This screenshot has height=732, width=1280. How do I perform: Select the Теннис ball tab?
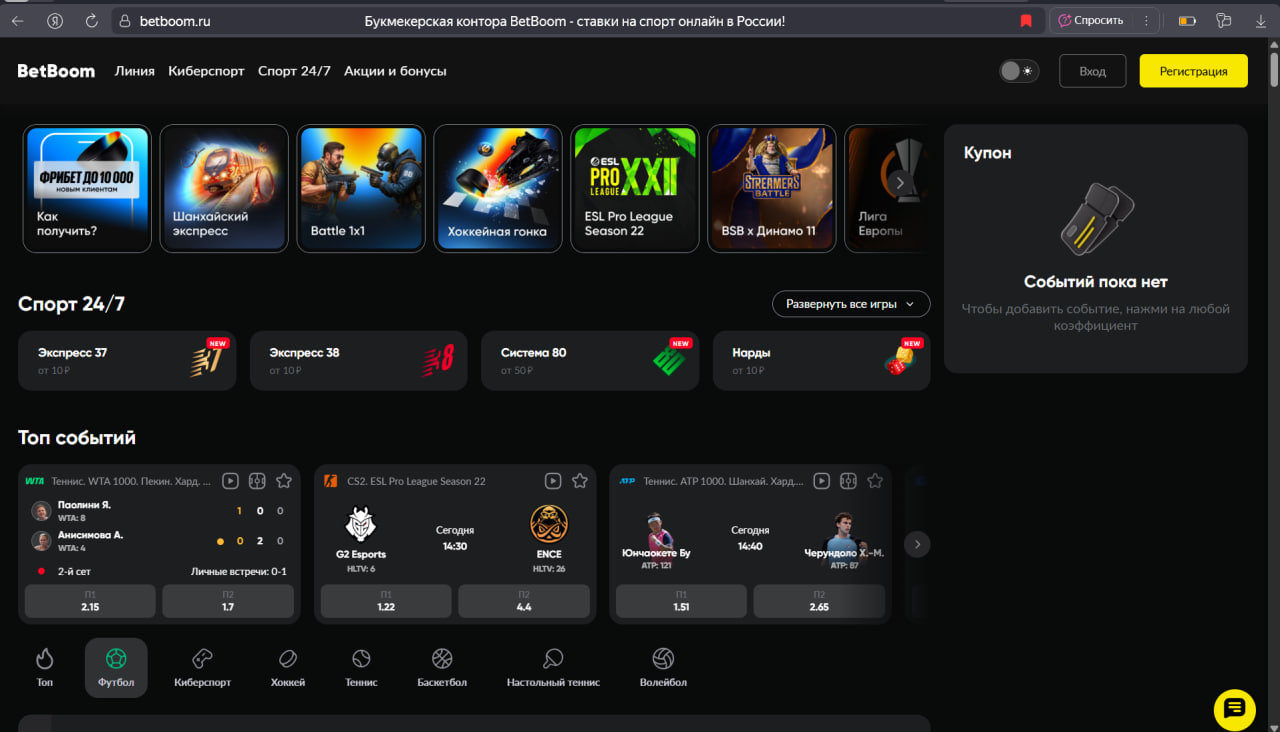(361, 667)
